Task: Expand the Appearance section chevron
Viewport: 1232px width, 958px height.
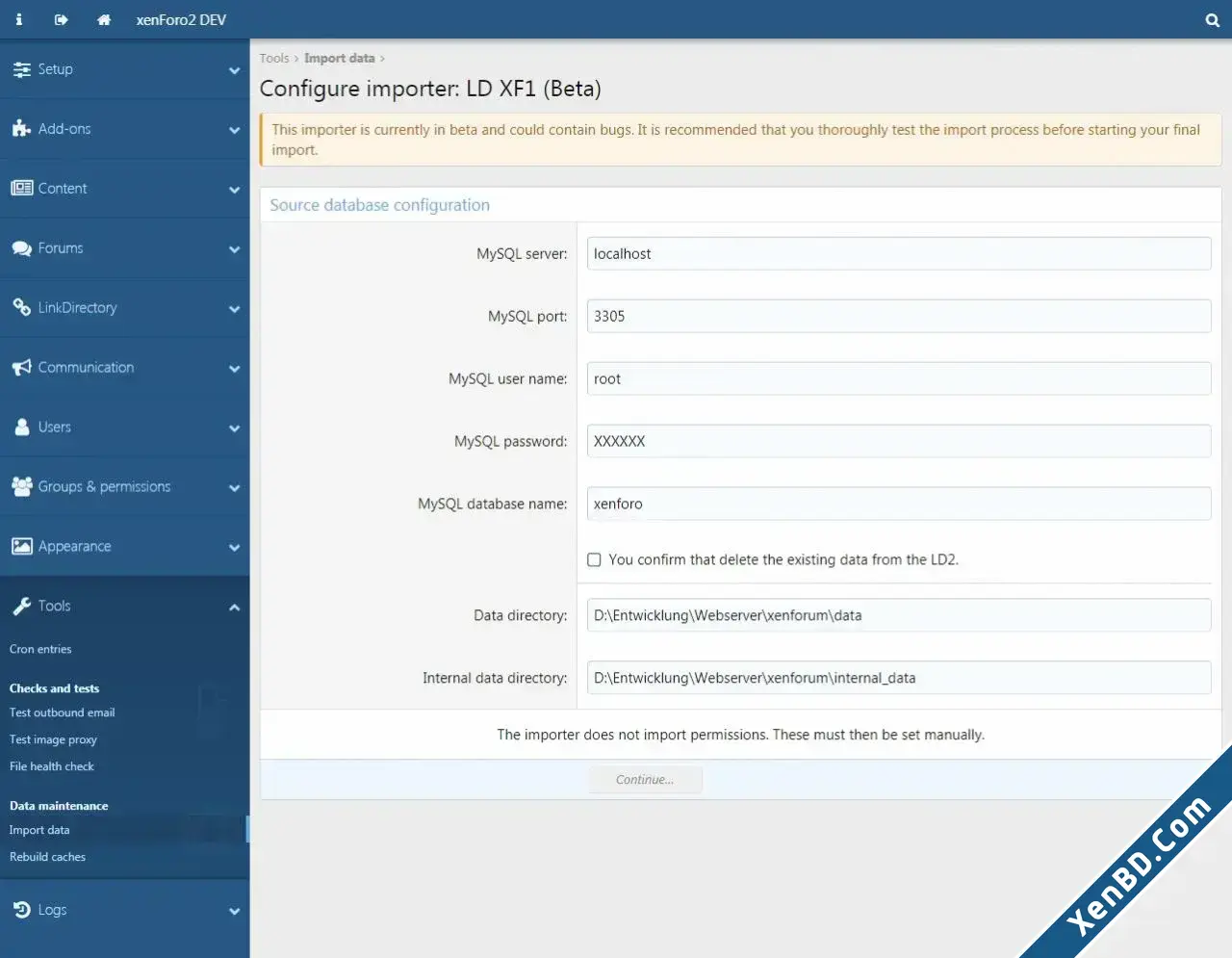Action: tap(234, 548)
